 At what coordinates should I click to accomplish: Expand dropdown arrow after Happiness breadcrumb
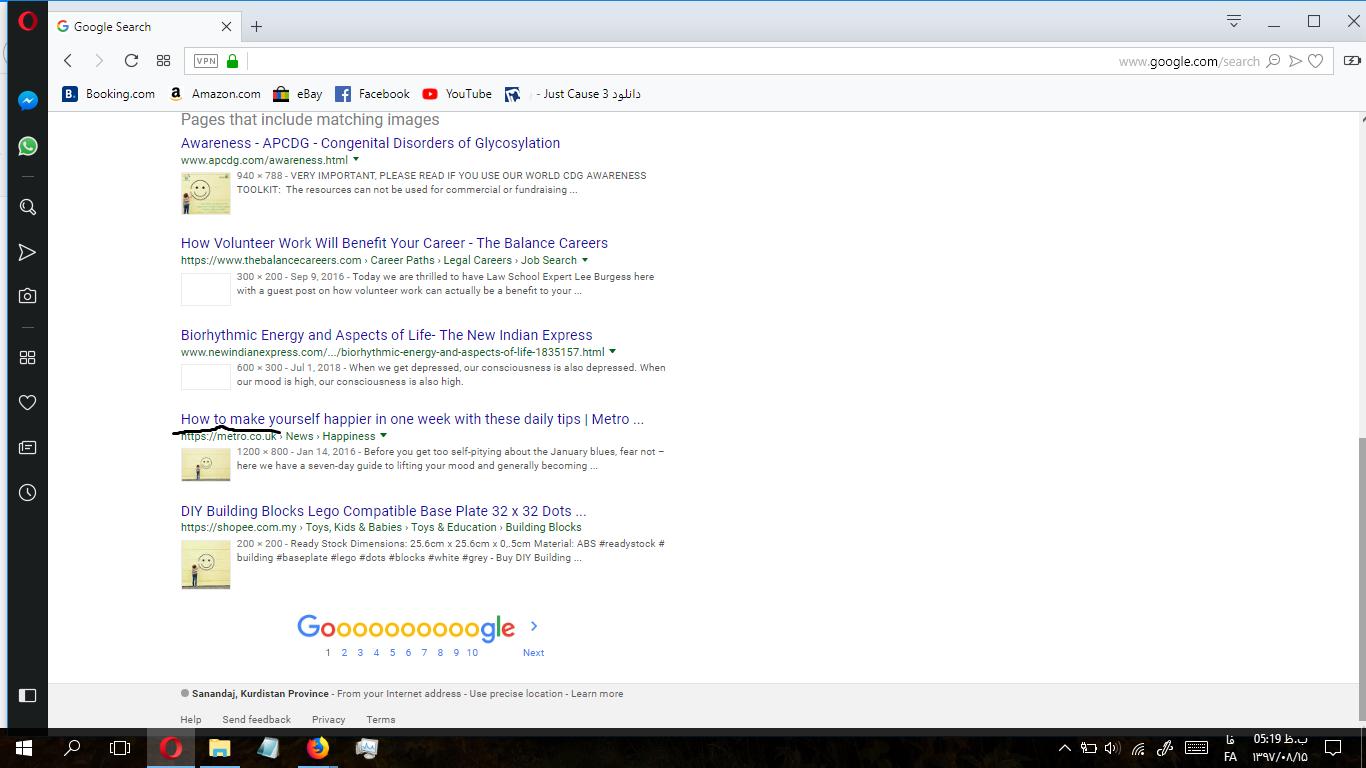pos(383,436)
